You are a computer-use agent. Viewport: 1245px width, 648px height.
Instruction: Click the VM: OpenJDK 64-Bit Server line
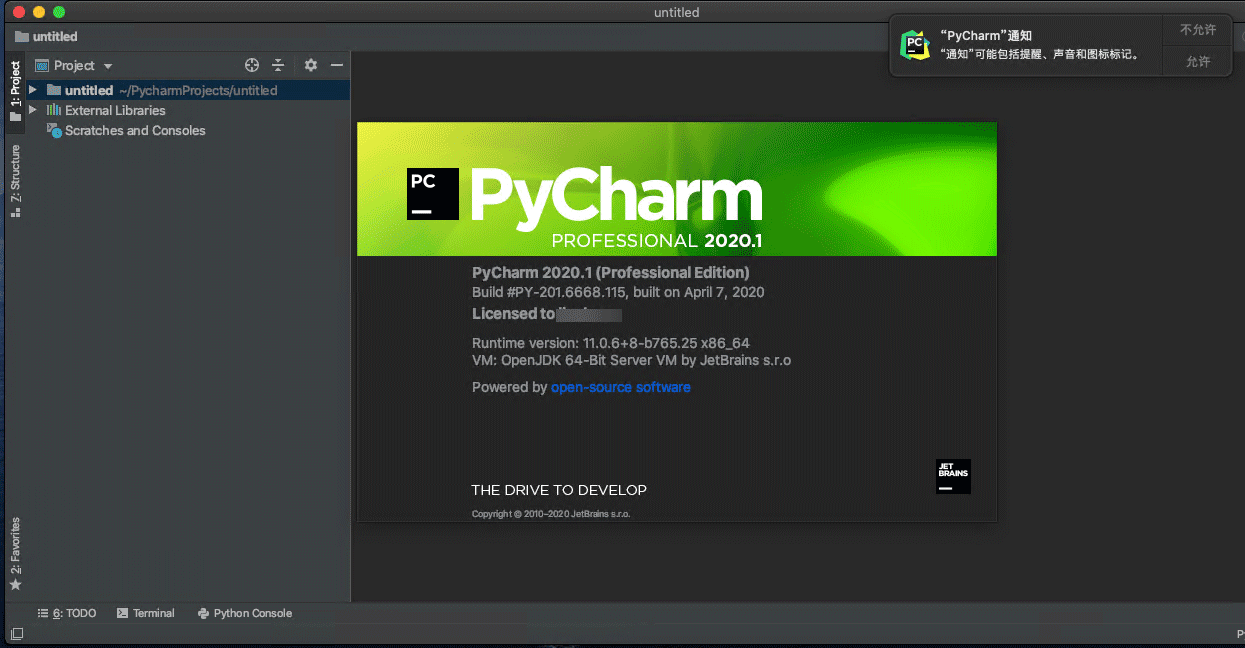(x=631, y=360)
